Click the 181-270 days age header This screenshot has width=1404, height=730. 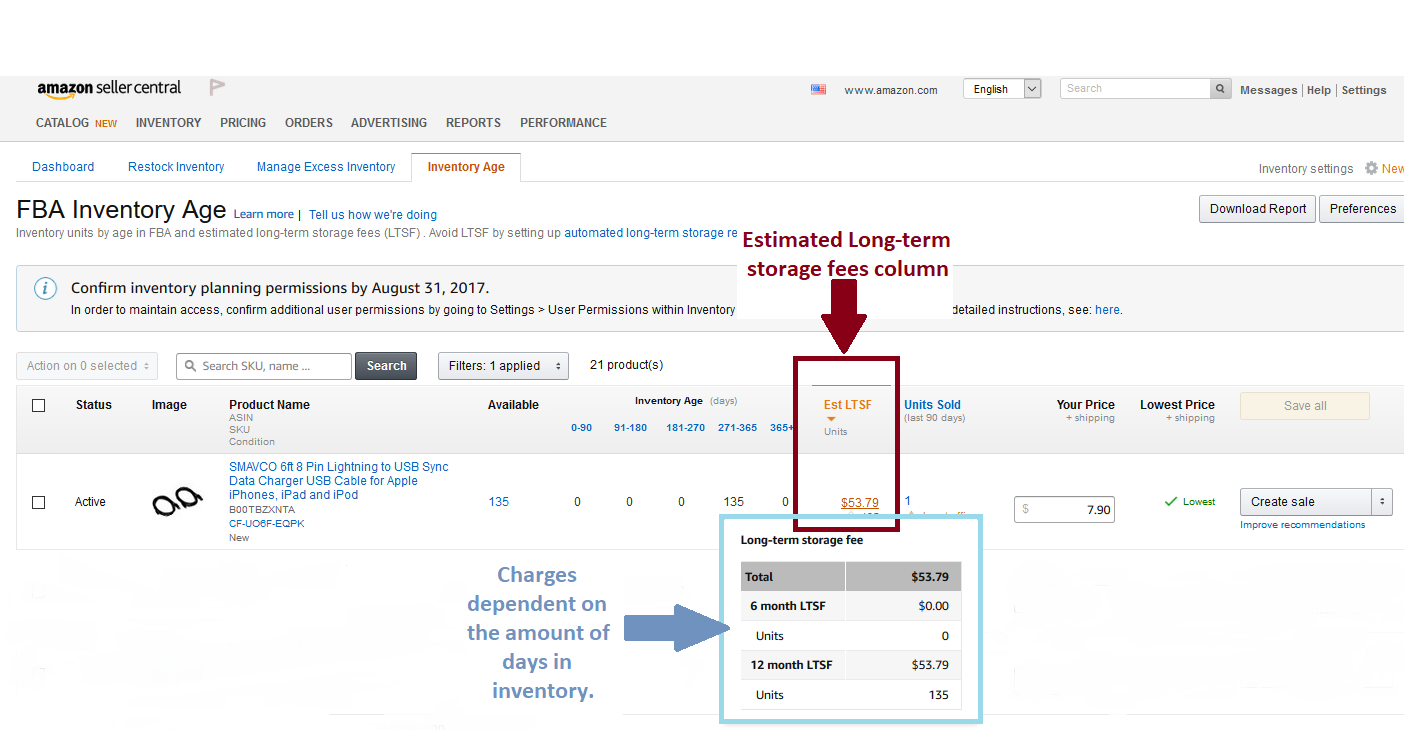coord(686,428)
